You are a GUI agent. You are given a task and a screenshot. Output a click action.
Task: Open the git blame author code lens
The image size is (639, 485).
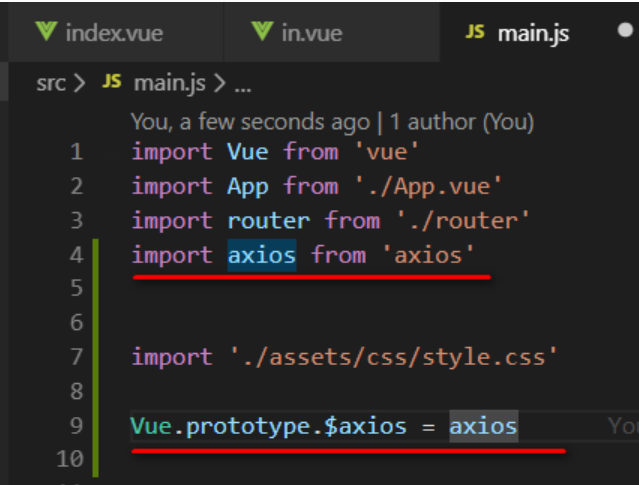[332, 122]
